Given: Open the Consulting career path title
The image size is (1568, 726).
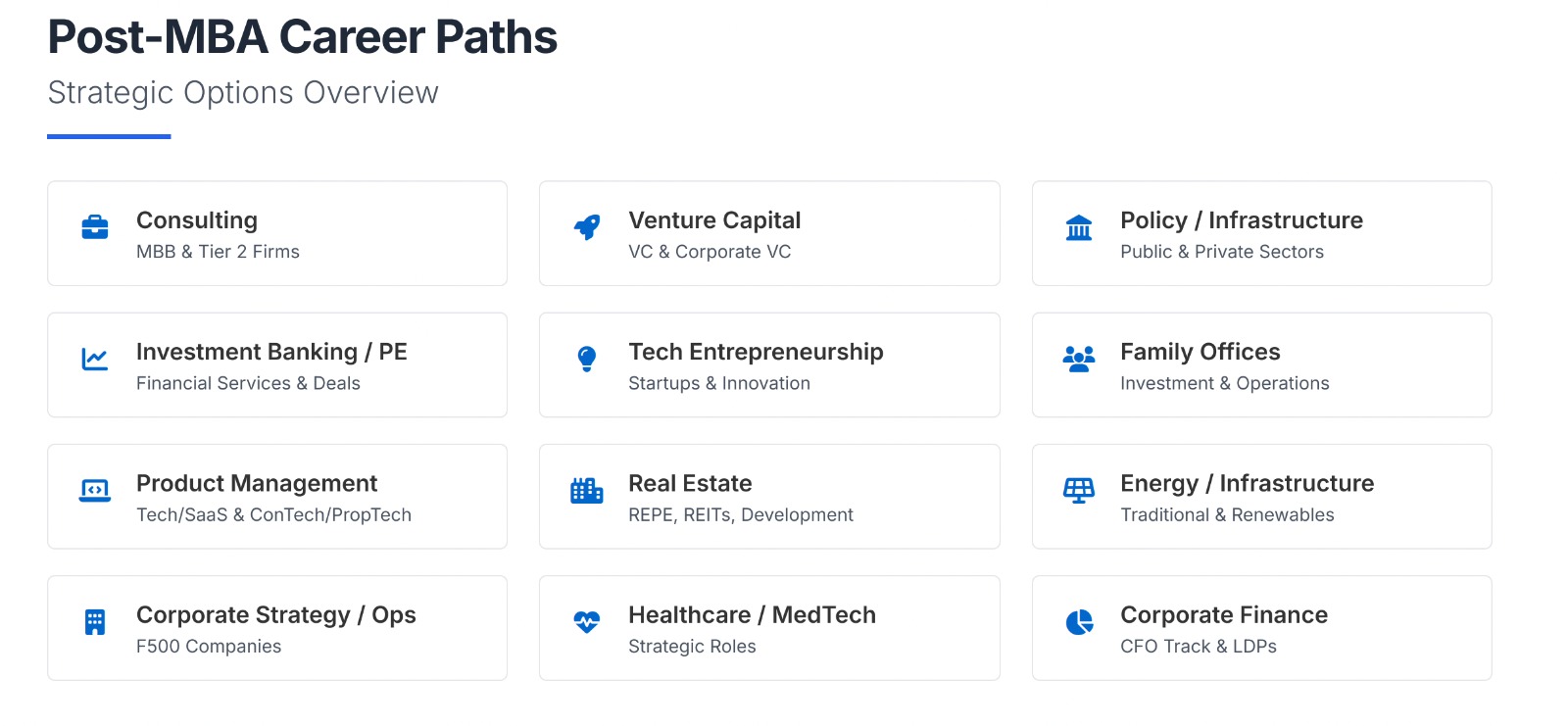Looking at the screenshot, I should coord(197,220).
